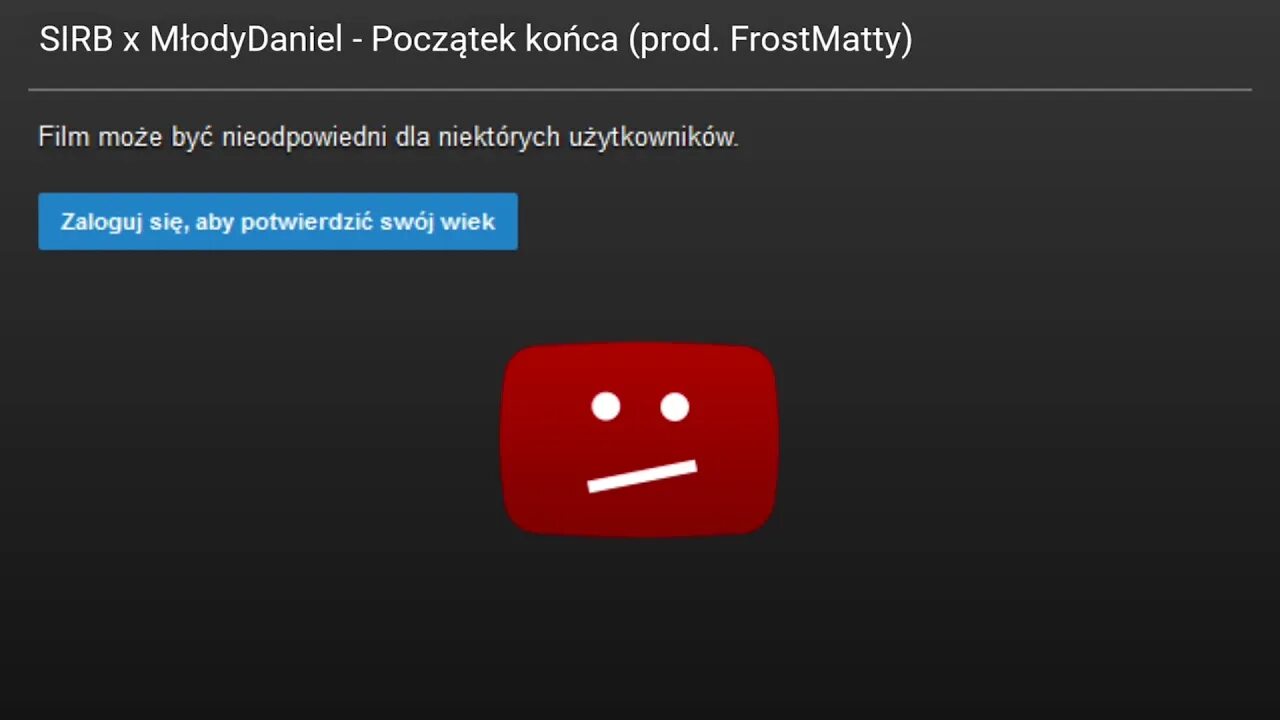Click "(prod. FrostMatty)" in the title
The image size is (1280, 720).
[772, 41]
